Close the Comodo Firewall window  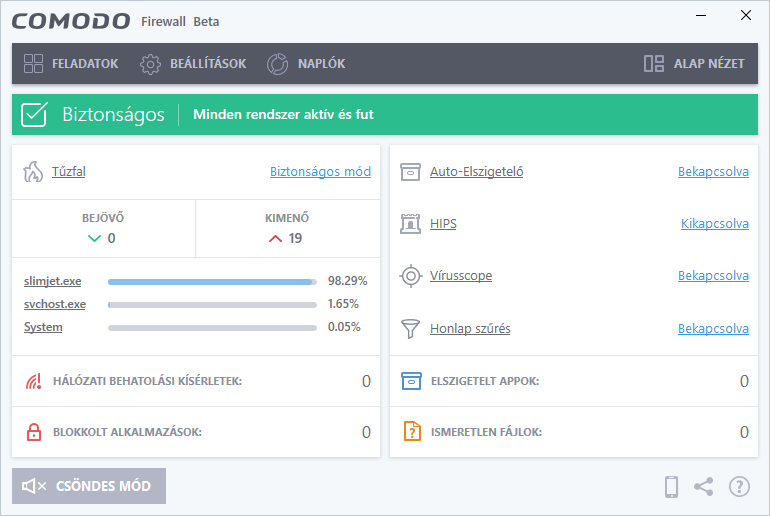(x=745, y=16)
